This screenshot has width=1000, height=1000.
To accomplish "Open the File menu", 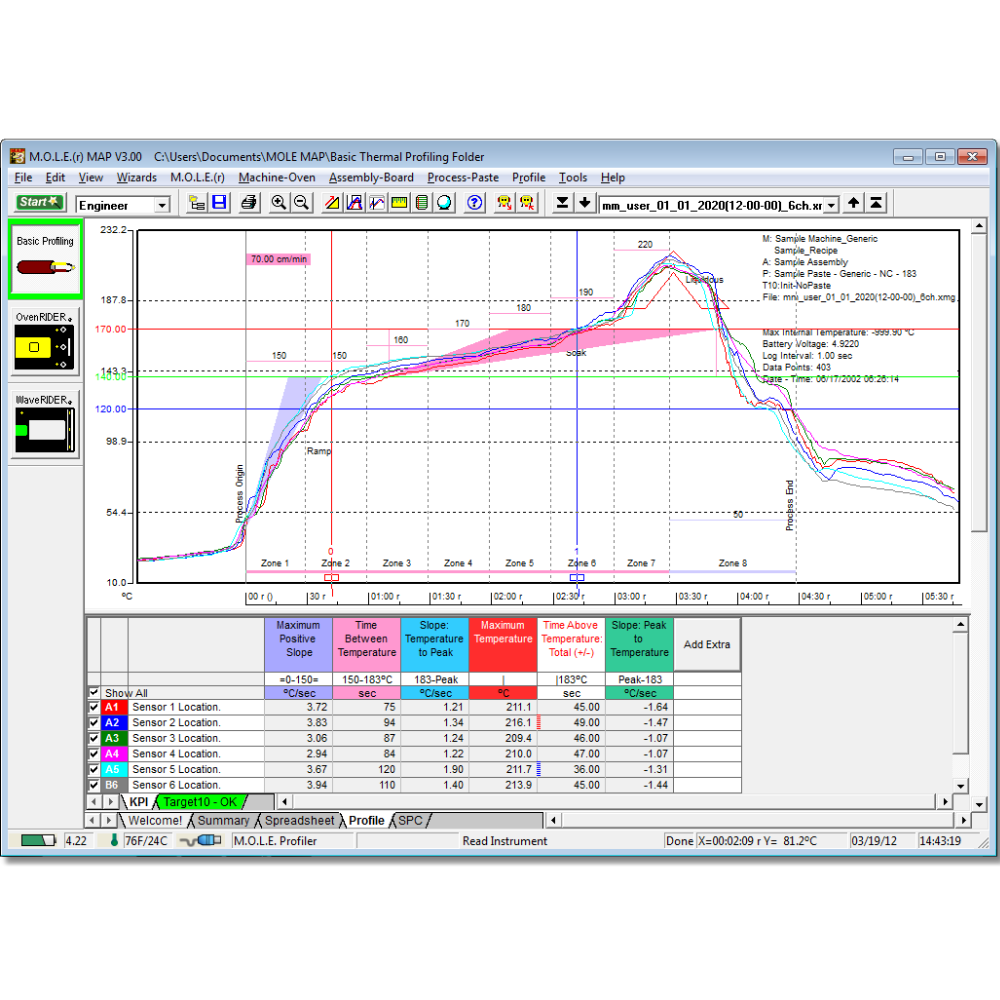I will click(23, 178).
